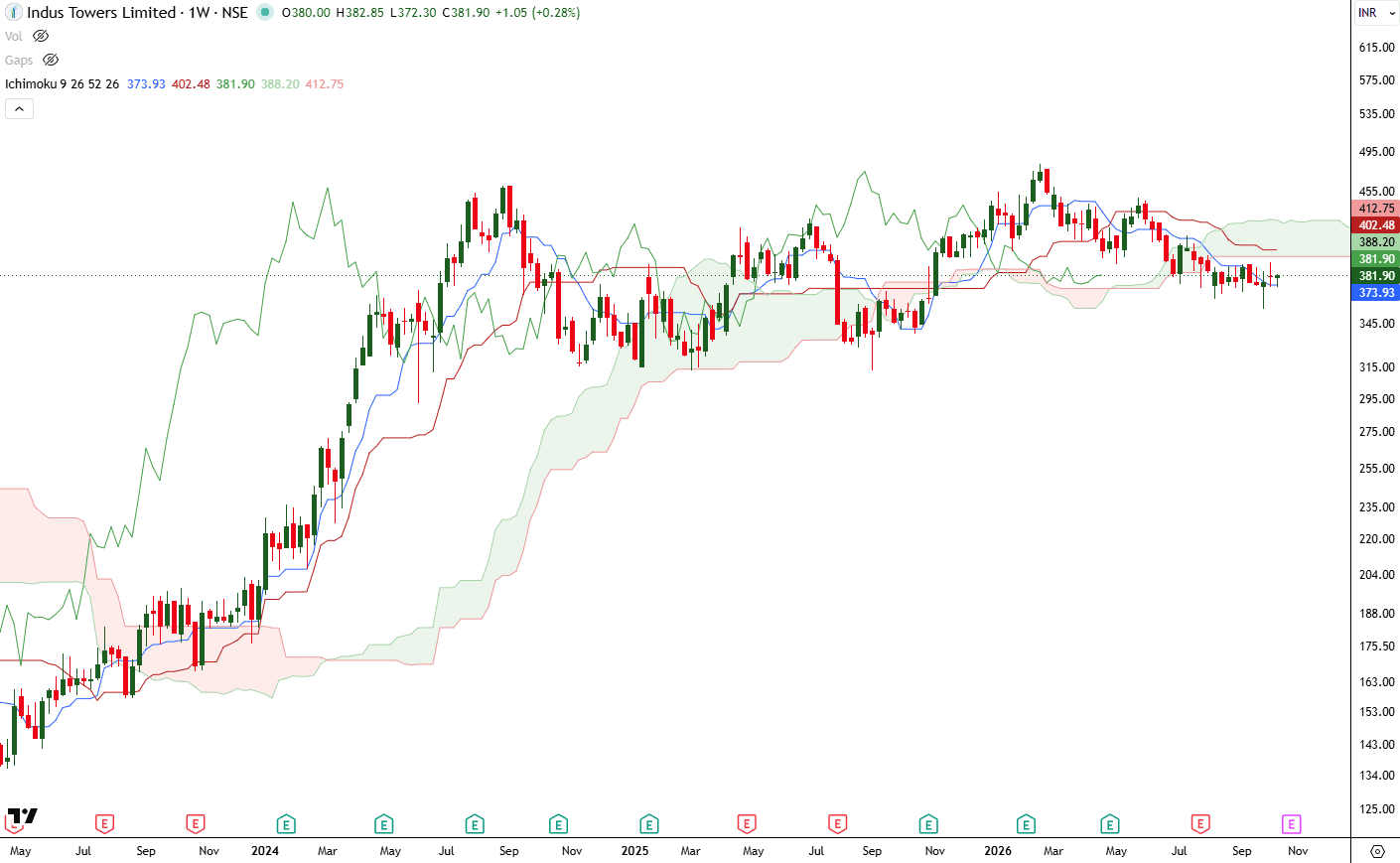The width and height of the screenshot is (1400, 863).
Task: Click the red 402.48 price scale tag
Action: coord(1376,225)
